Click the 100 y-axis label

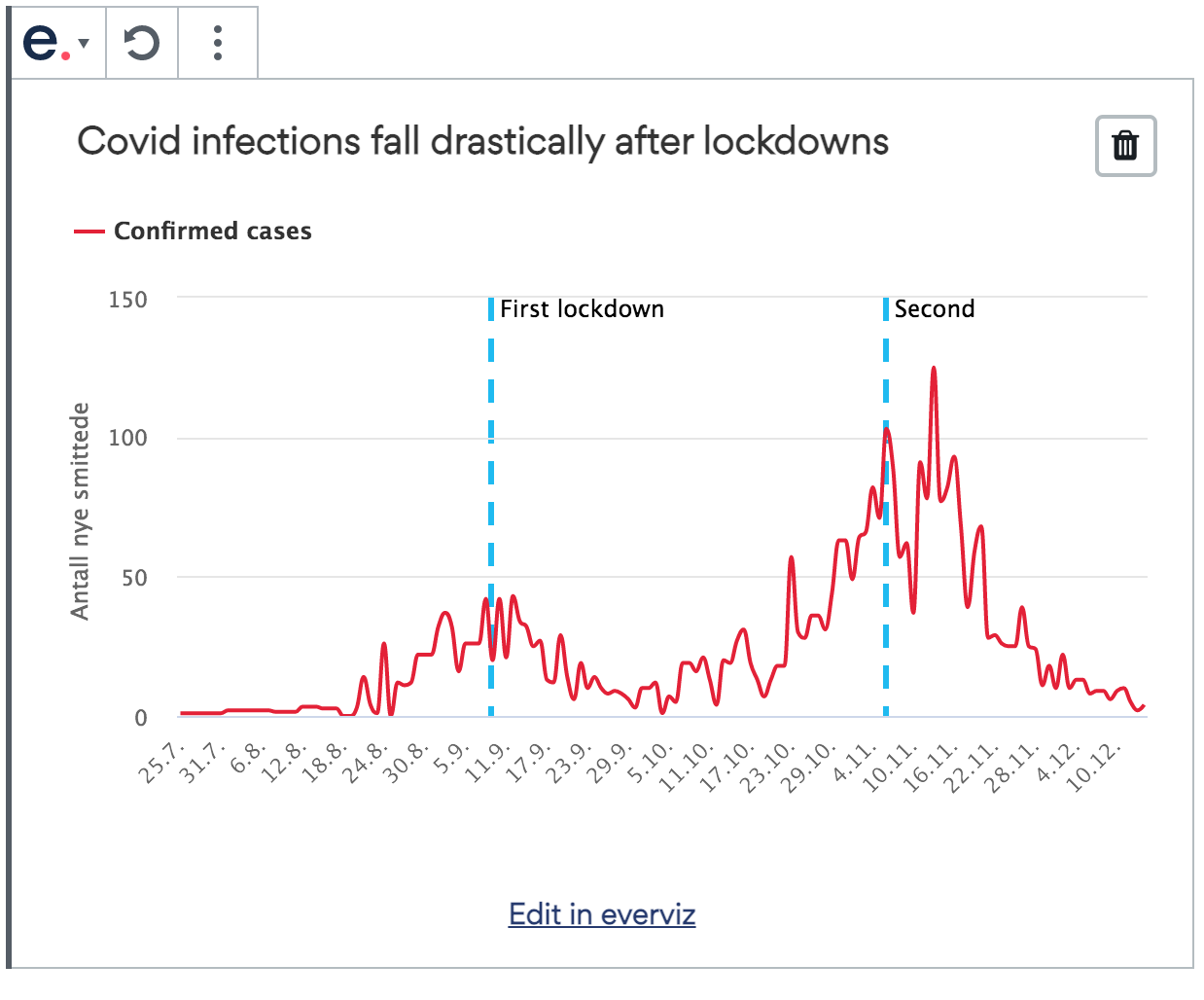coord(128,438)
